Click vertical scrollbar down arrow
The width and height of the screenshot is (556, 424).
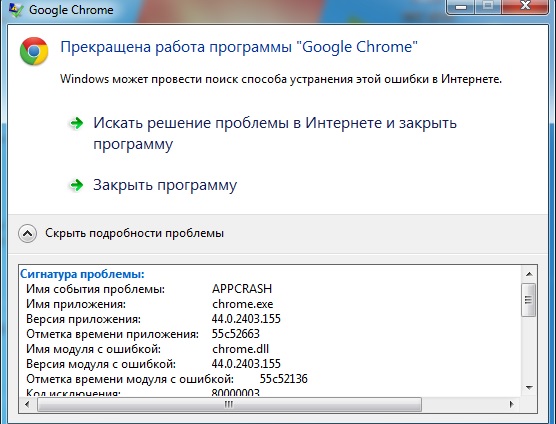coord(529,387)
